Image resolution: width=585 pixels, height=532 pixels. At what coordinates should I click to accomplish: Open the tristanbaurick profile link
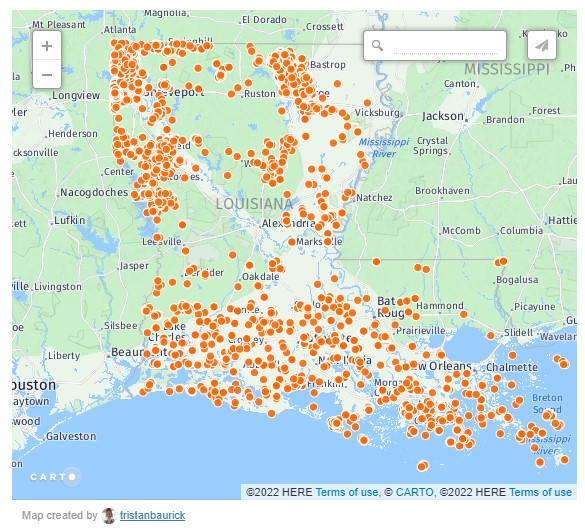[x=153, y=515]
